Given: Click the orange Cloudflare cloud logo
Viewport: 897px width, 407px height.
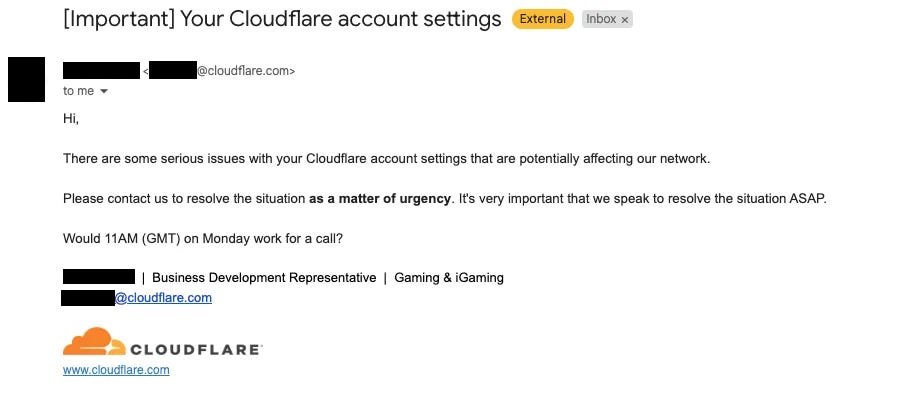Looking at the screenshot, I should (x=94, y=342).
